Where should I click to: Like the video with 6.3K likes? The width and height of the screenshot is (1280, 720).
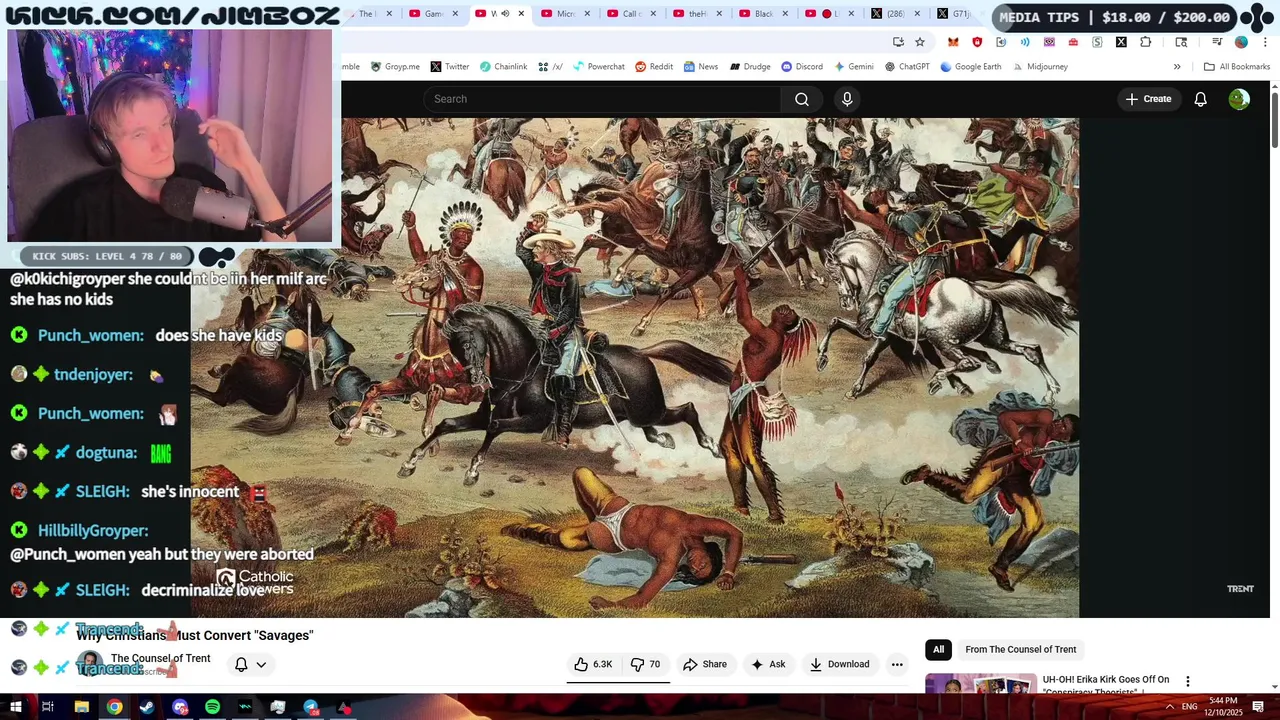click(x=593, y=664)
